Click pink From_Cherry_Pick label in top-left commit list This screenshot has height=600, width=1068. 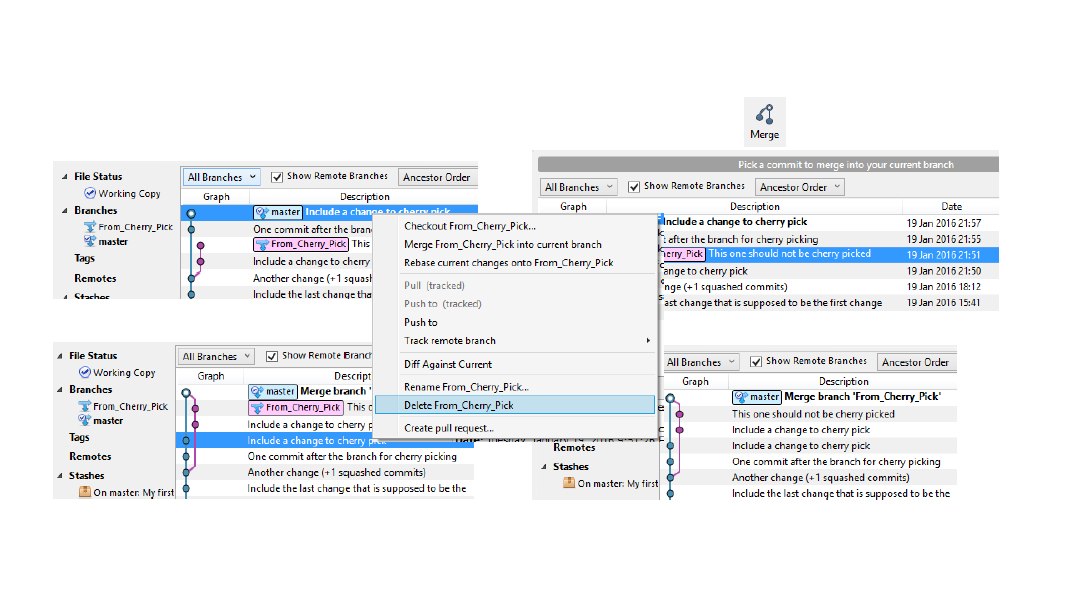click(x=301, y=244)
